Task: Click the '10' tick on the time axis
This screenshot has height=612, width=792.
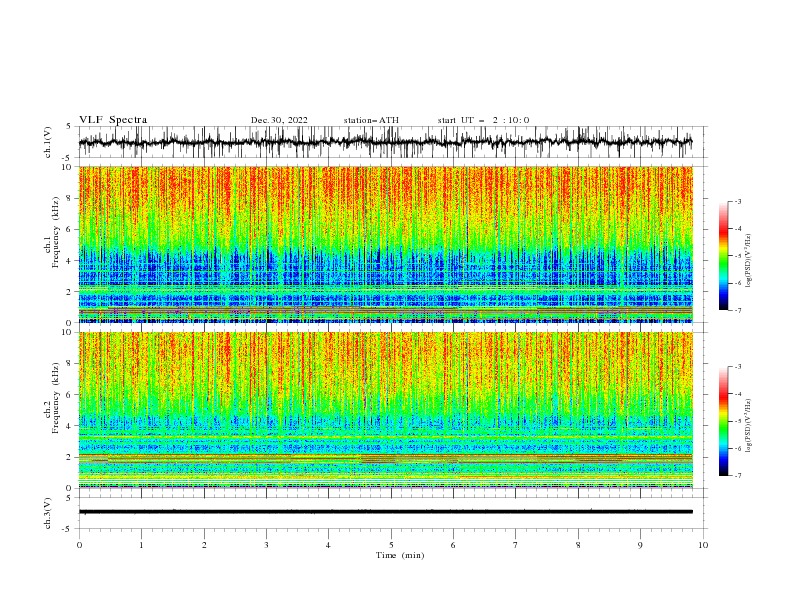Action: point(703,545)
